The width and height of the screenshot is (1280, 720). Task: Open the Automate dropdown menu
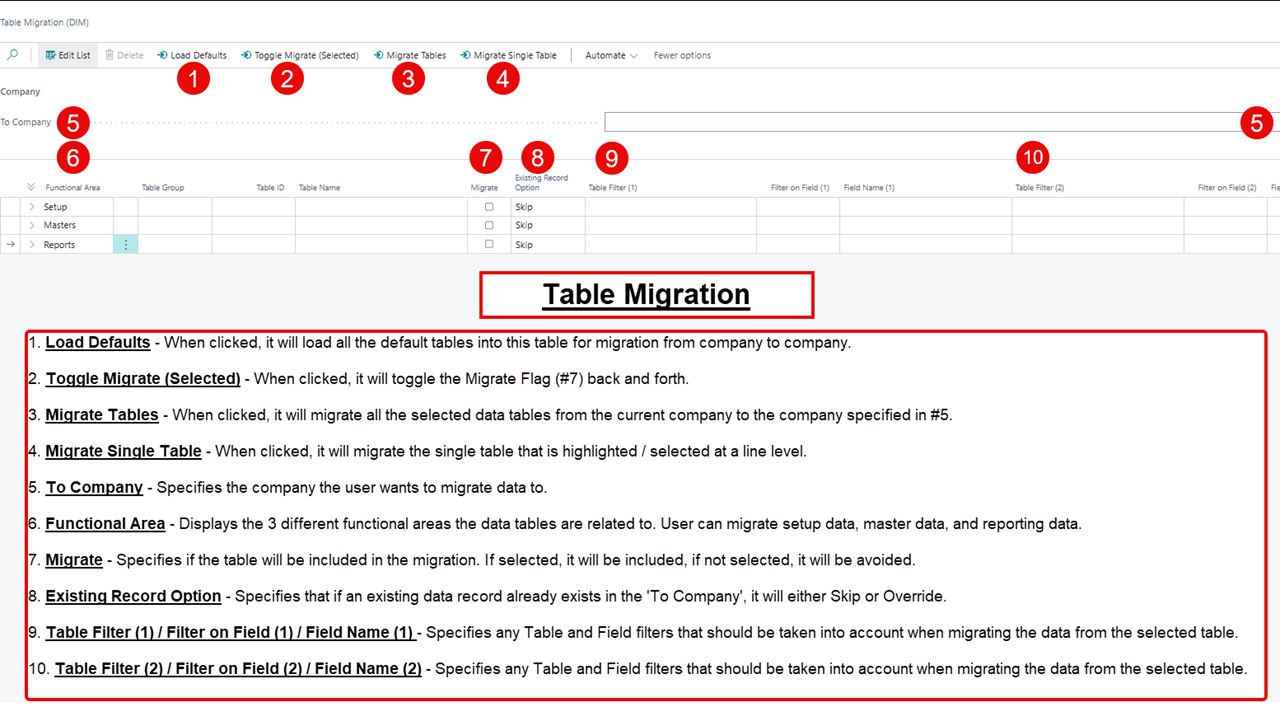tap(611, 55)
